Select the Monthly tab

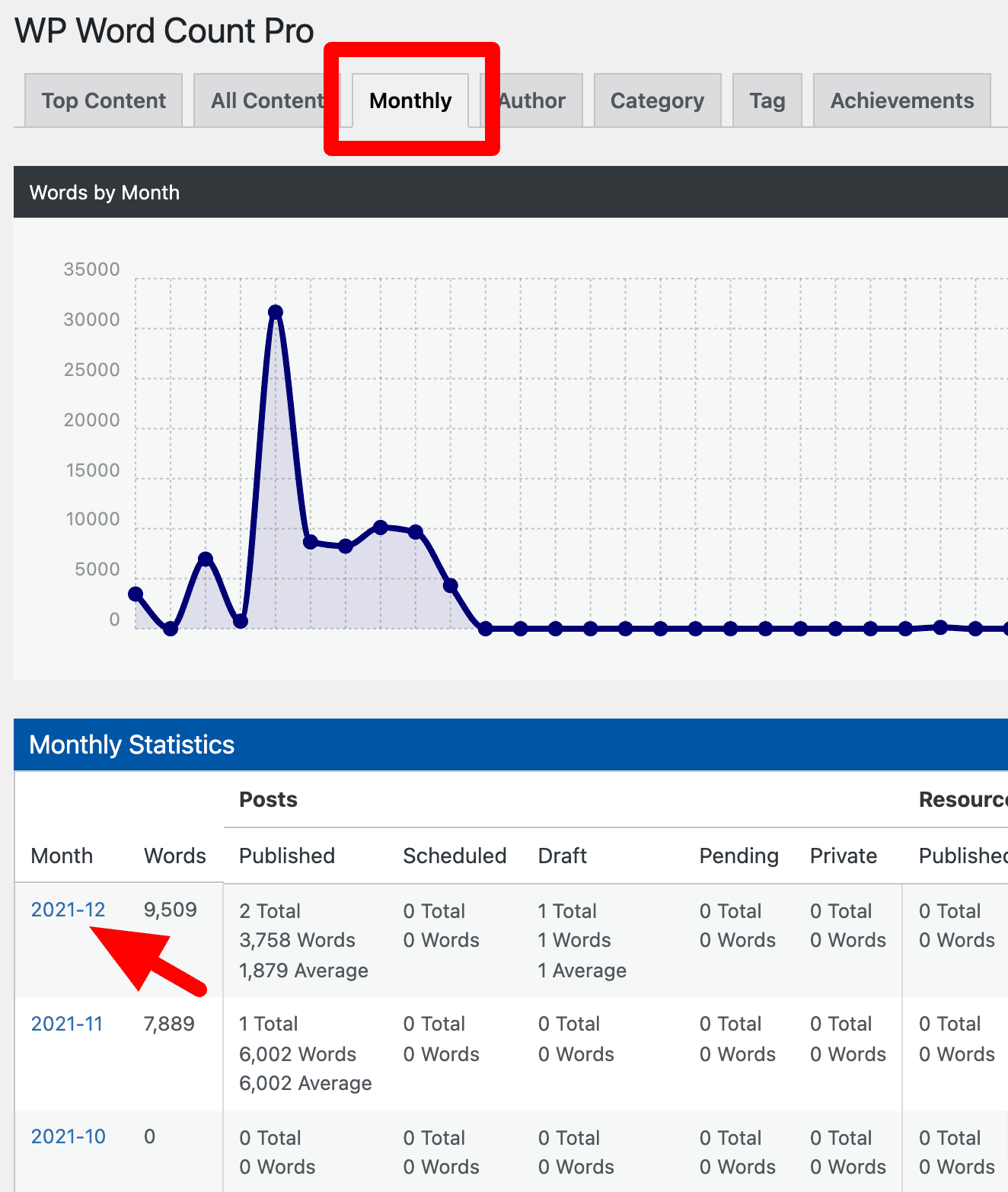click(410, 100)
